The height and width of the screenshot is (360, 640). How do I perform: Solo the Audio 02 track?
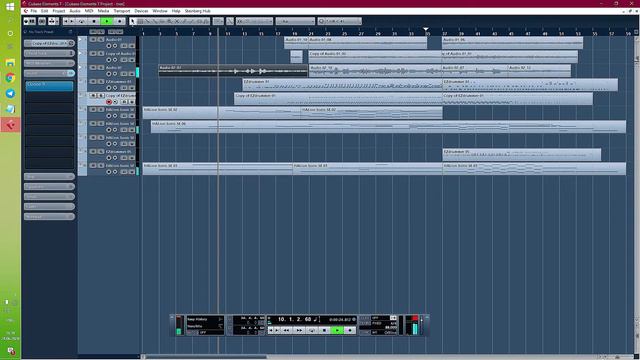[100, 67]
